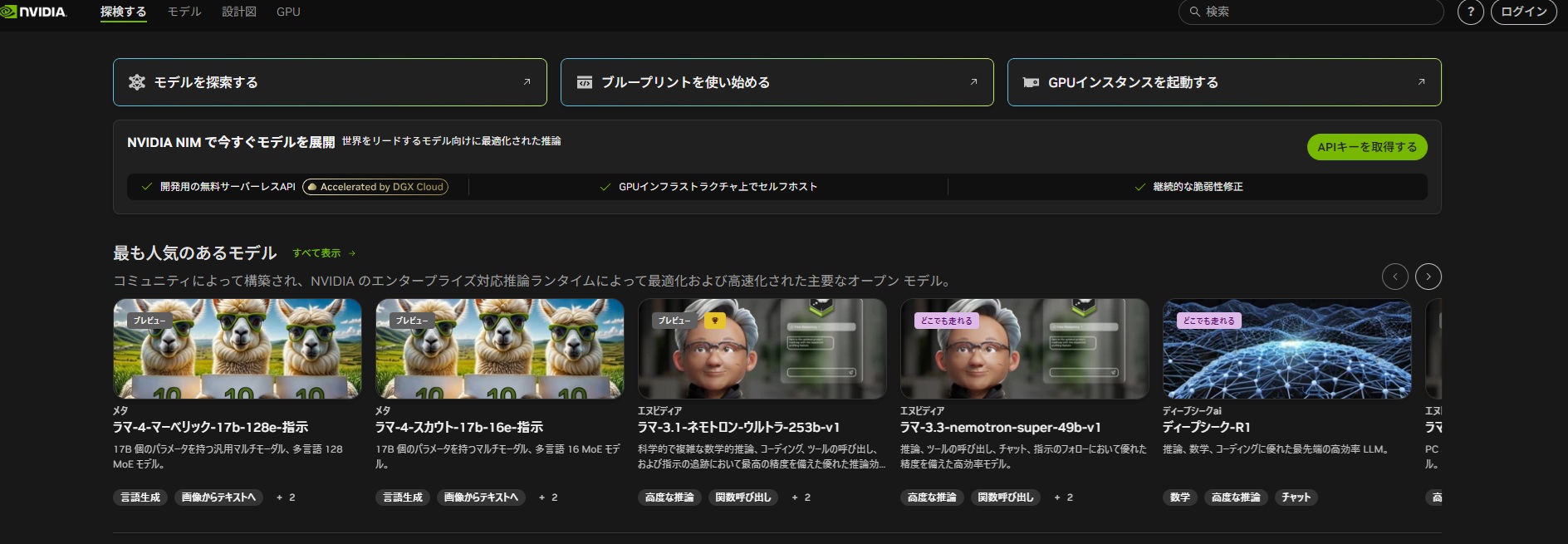
Task: Open すべて表示 link
Action: [324, 253]
